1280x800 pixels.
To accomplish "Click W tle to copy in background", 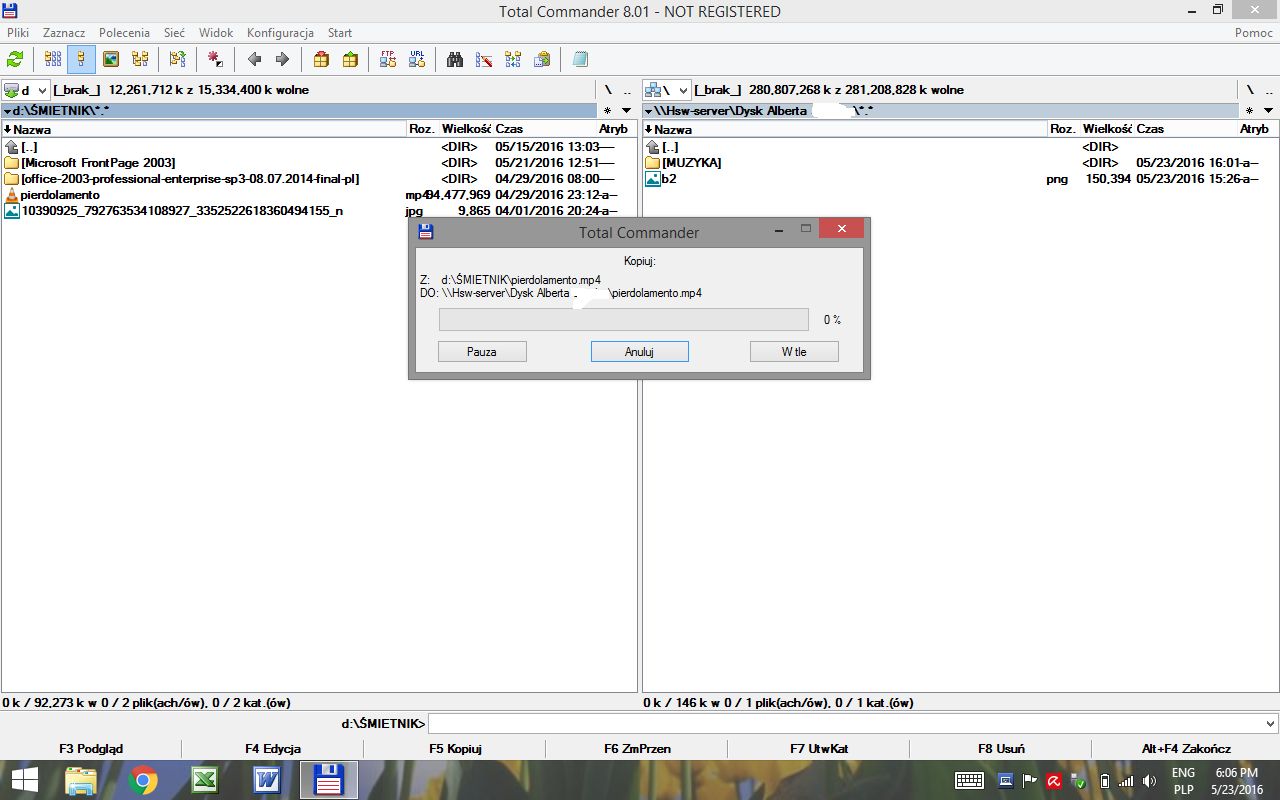I will (794, 352).
